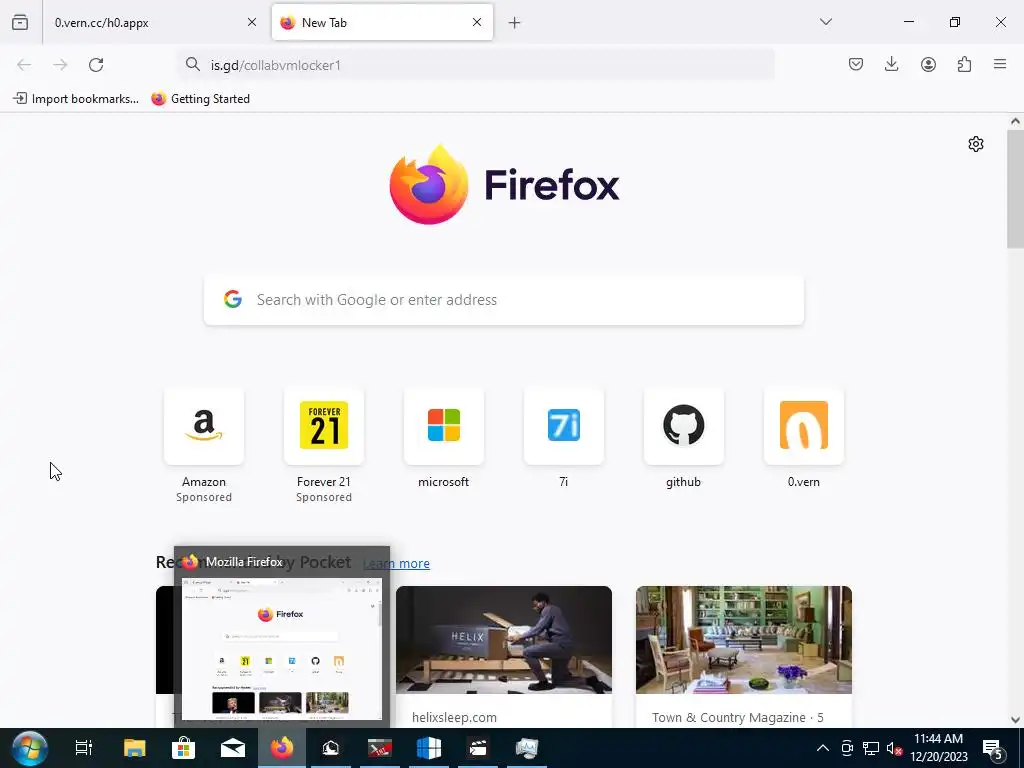Click the Search with Google field
Image resolution: width=1024 pixels, height=768 pixels.
pos(504,300)
